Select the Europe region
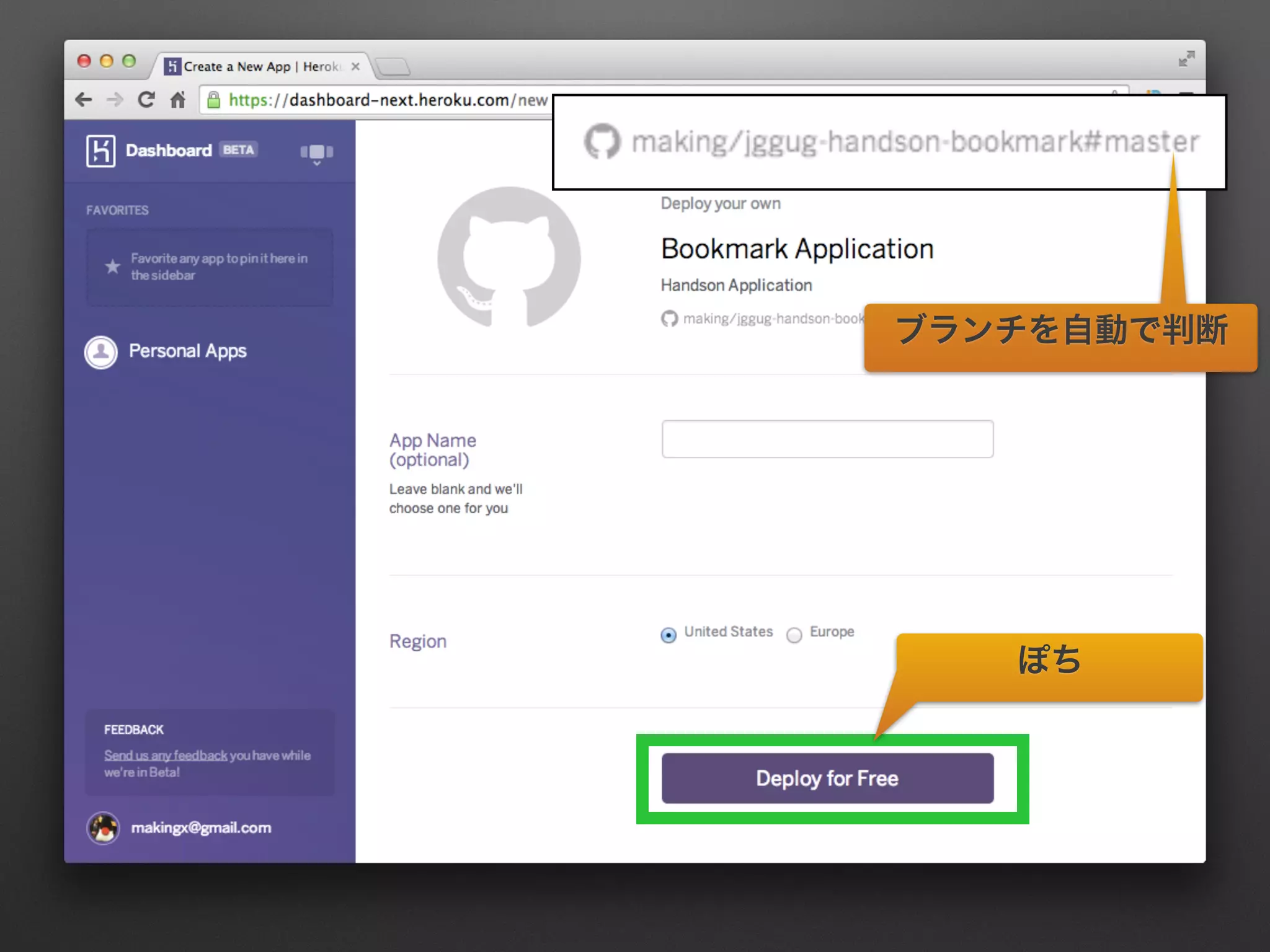 (794, 635)
